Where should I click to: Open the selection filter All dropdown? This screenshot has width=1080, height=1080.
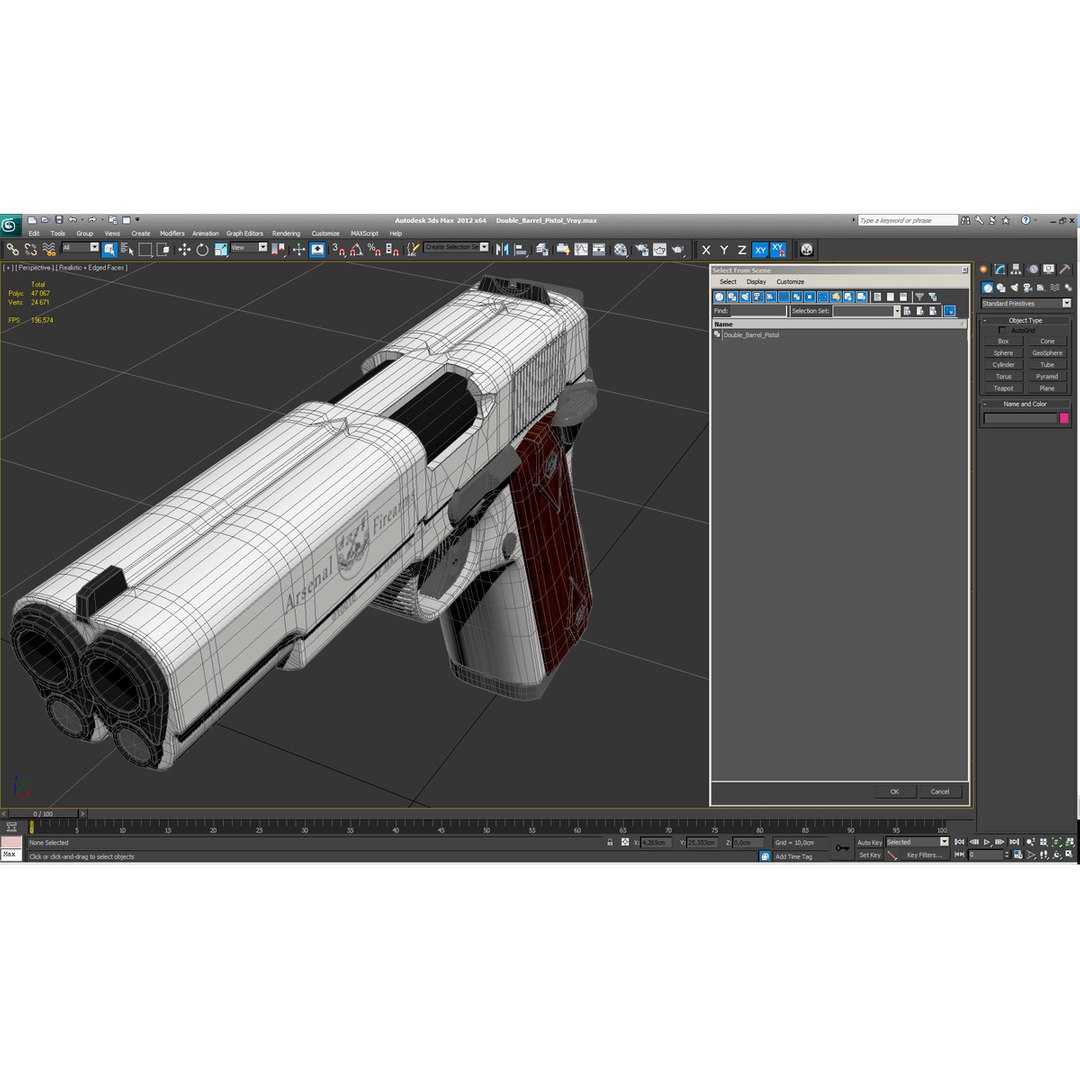(81, 248)
